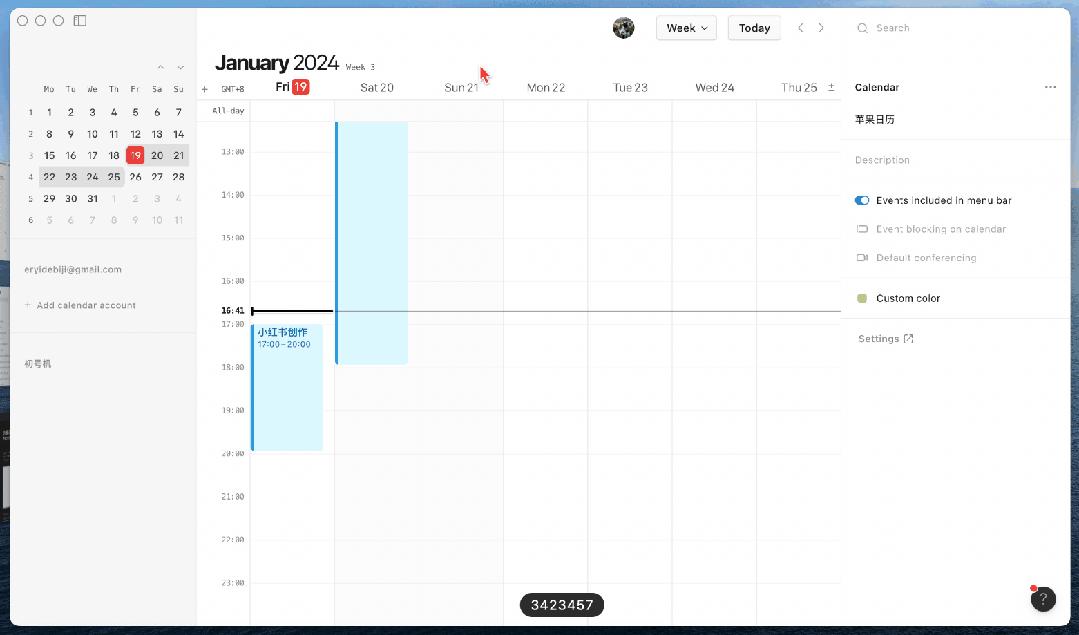Go to next week with the right arrow
Viewport: 1079px width, 635px height.
[x=820, y=27]
